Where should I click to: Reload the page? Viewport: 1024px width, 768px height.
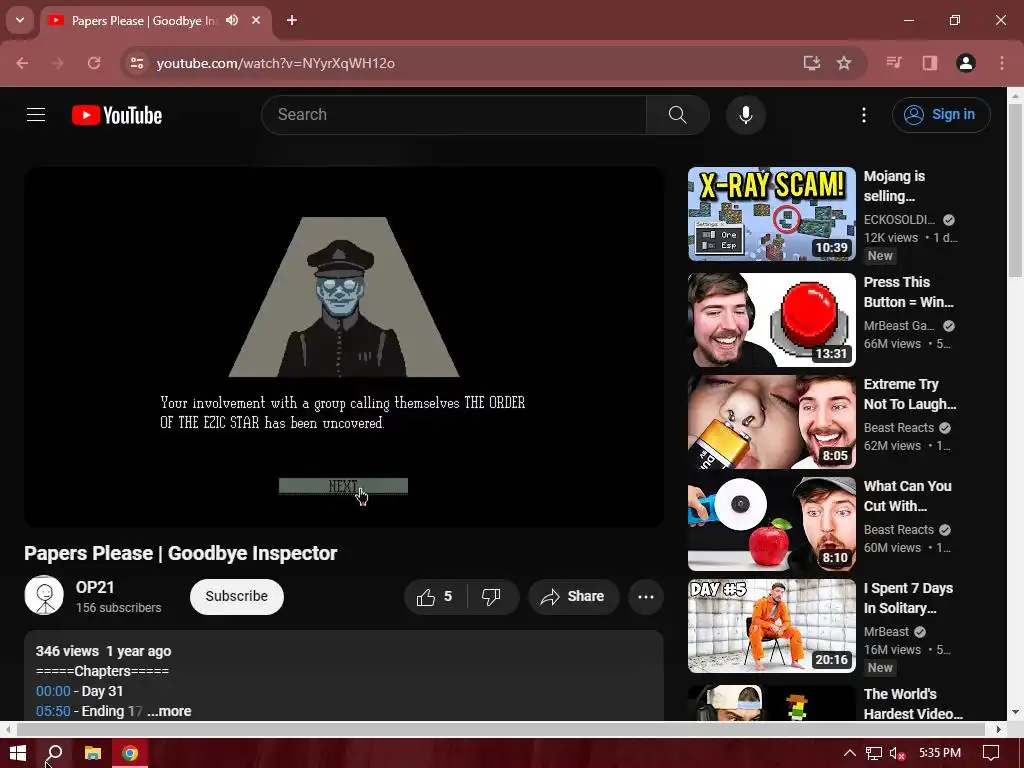coord(94,63)
